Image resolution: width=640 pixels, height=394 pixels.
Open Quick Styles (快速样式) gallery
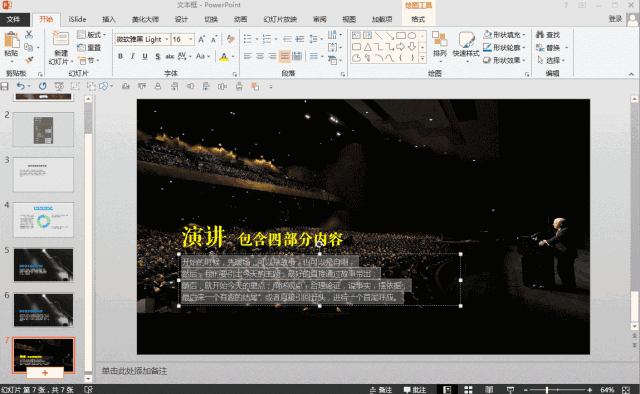466,46
